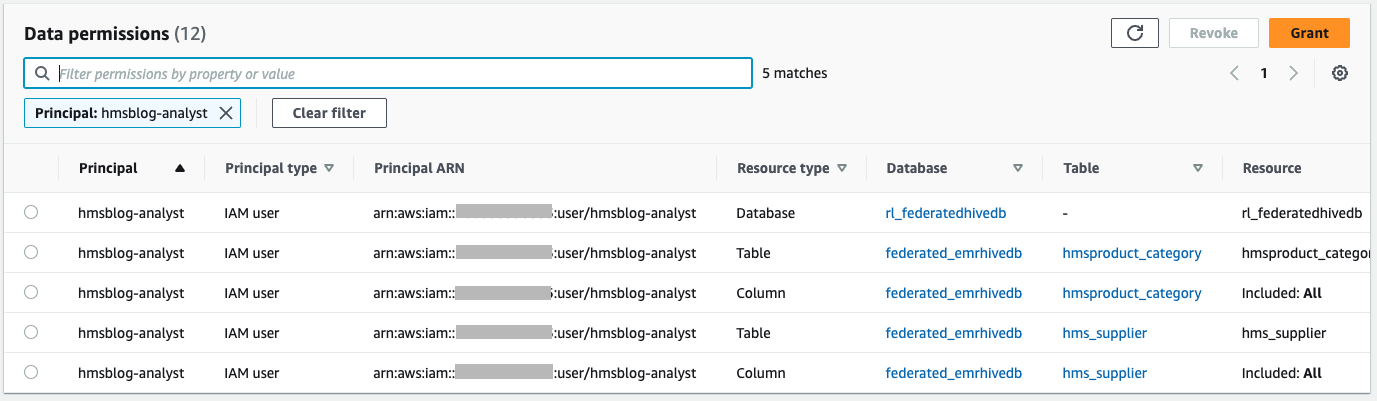Go to next page arrow
This screenshot has height=401, width=1377.
click(1294, 73)
